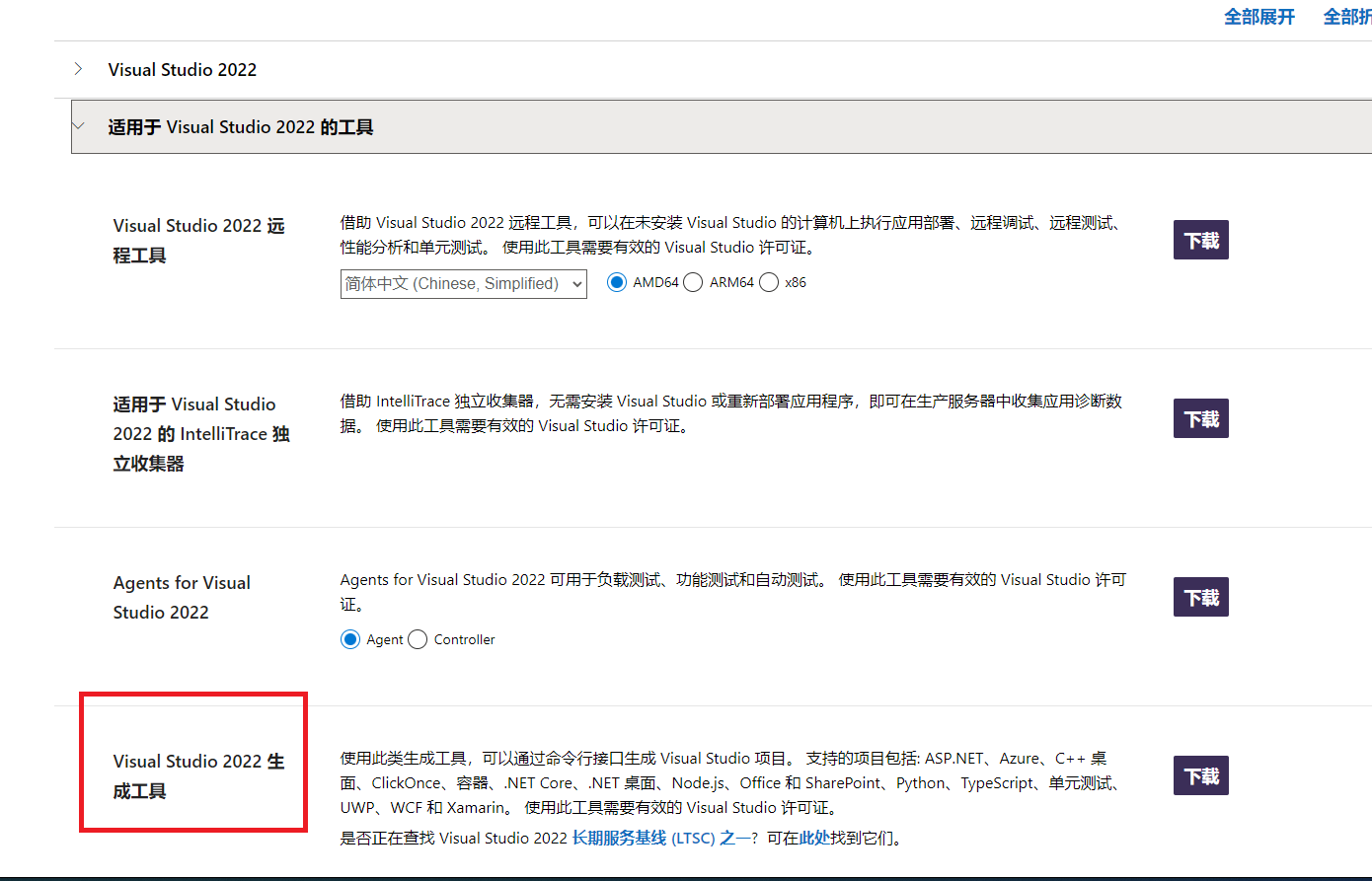
Task: Click the Agents for Visual Studio 2022 heading
Action: pos(182,597)
